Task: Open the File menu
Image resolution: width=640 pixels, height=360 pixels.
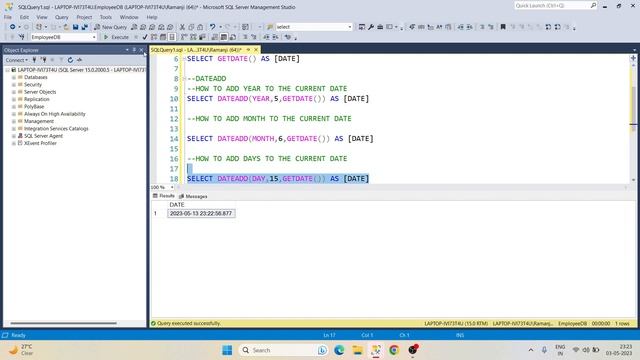Action: click(x=8, y=17)
